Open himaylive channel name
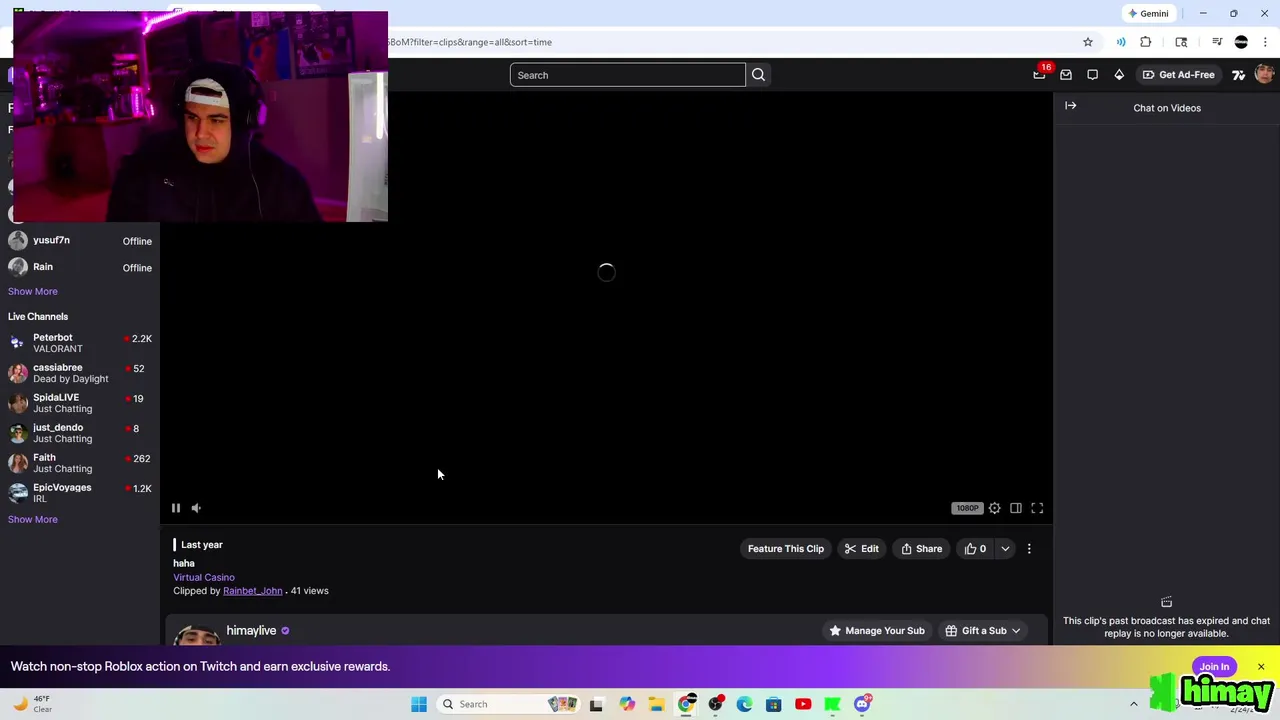This screenshot has width=1280, height=720. (x=251, y=631)
